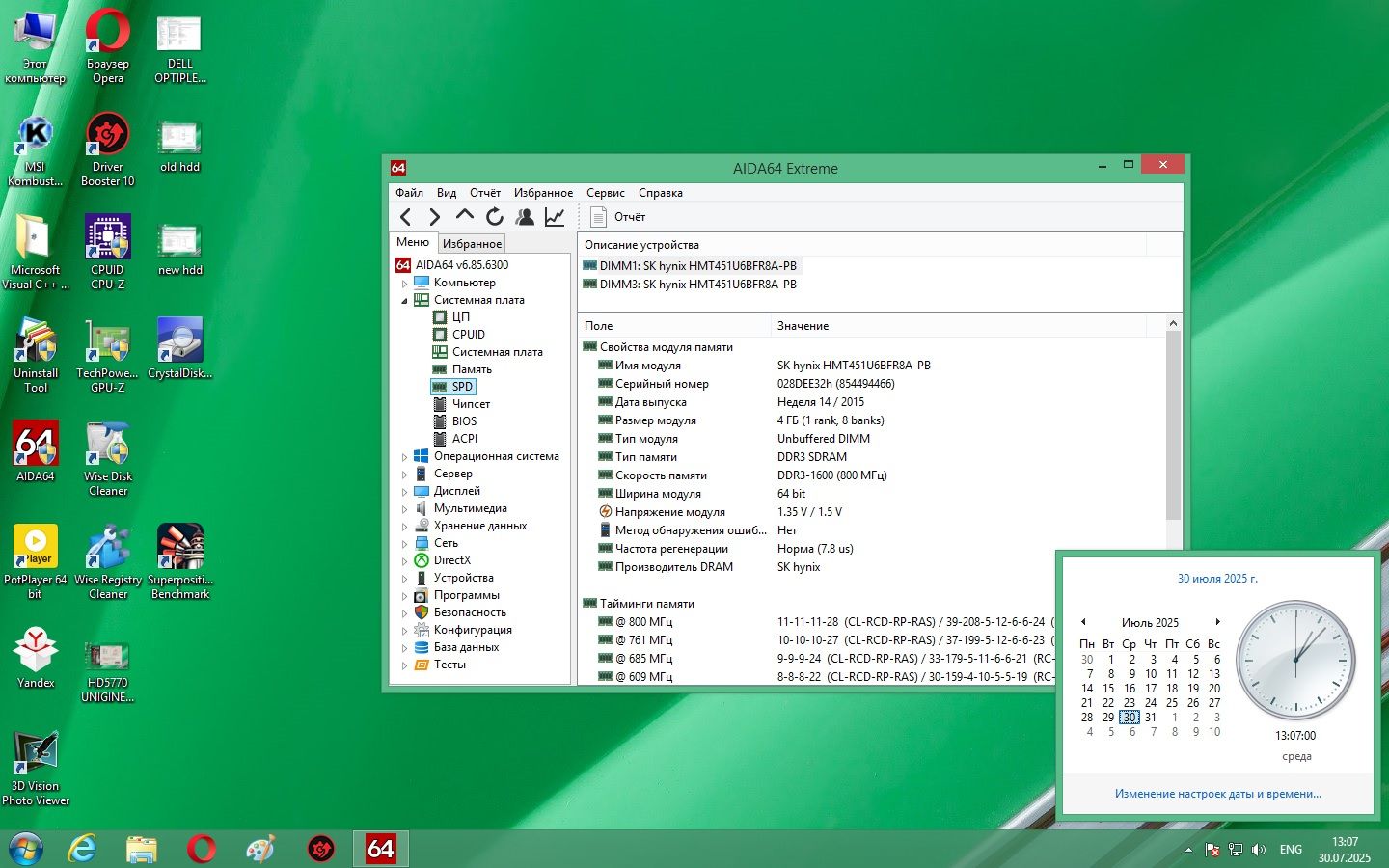Click the Поле column header

675,326
